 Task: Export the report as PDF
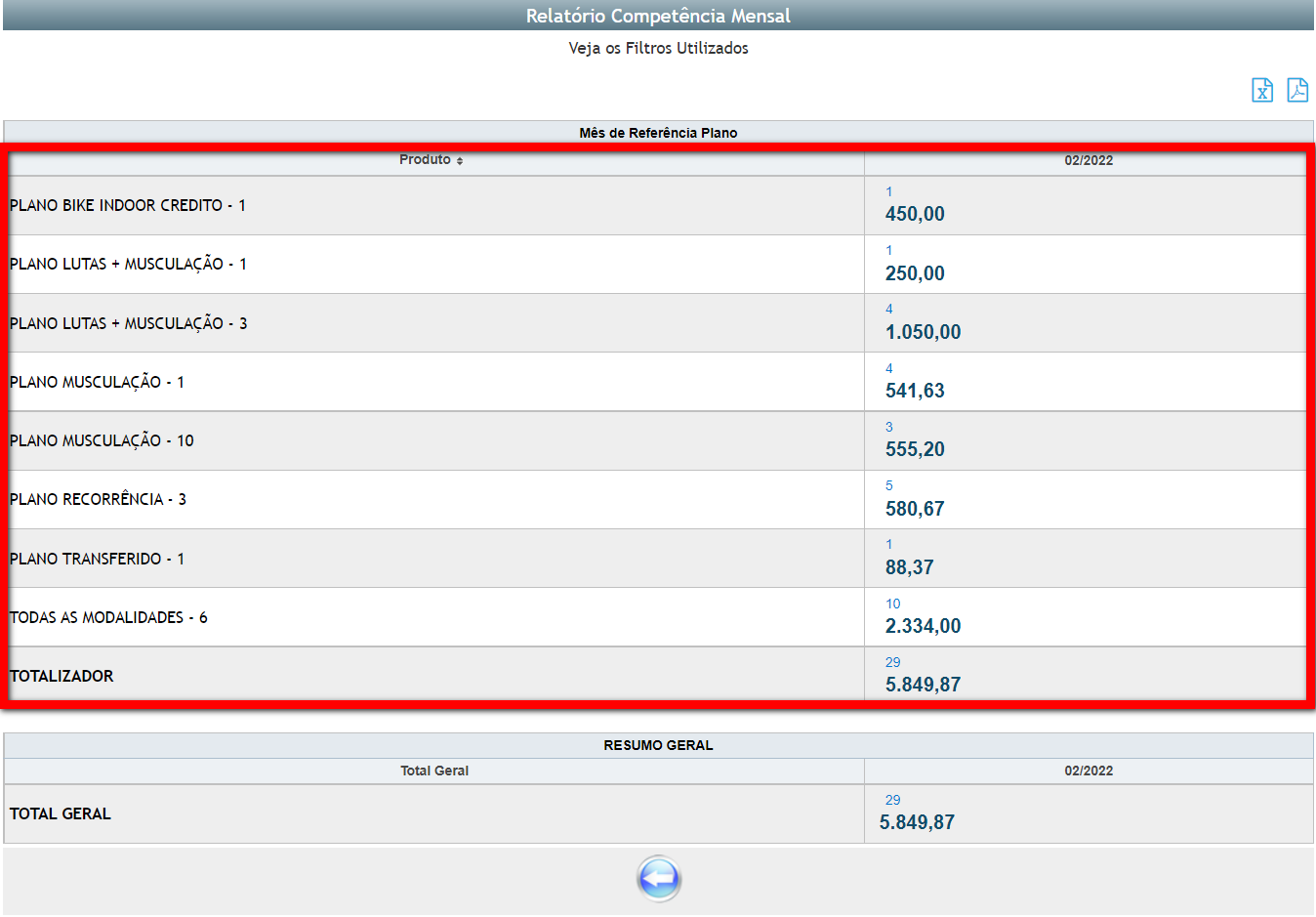click(x=1297, y=91)
